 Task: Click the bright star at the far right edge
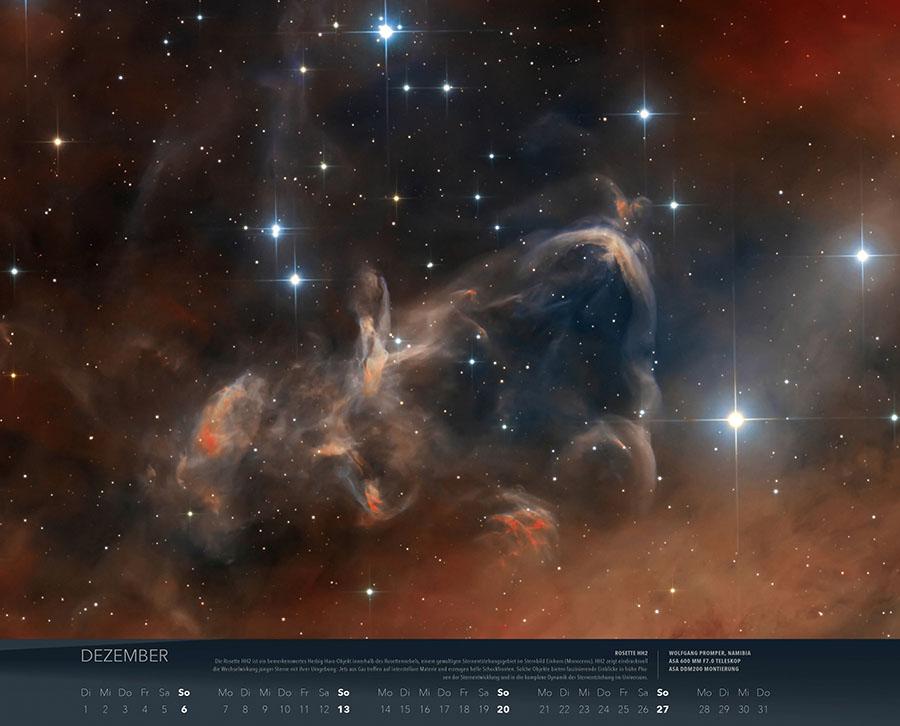tap(862, 256)
